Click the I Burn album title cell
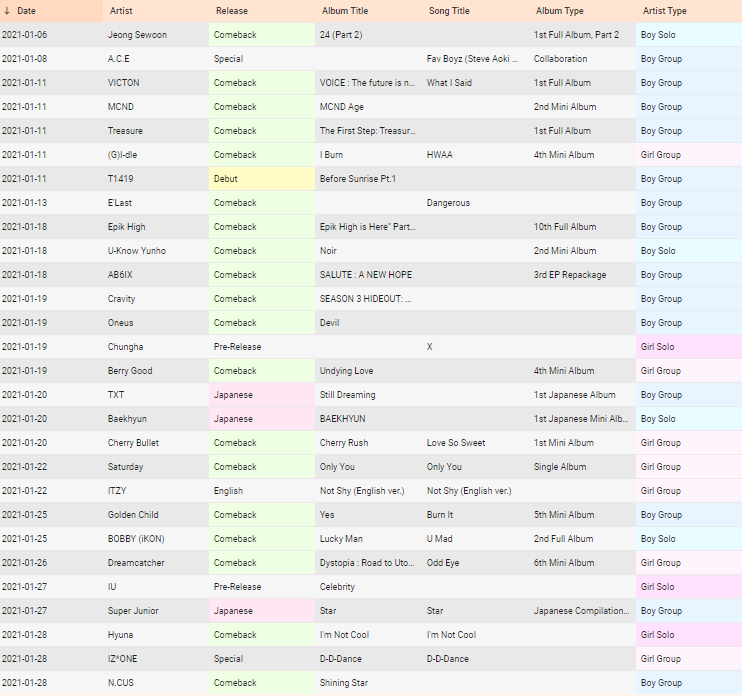 point(369,155)
